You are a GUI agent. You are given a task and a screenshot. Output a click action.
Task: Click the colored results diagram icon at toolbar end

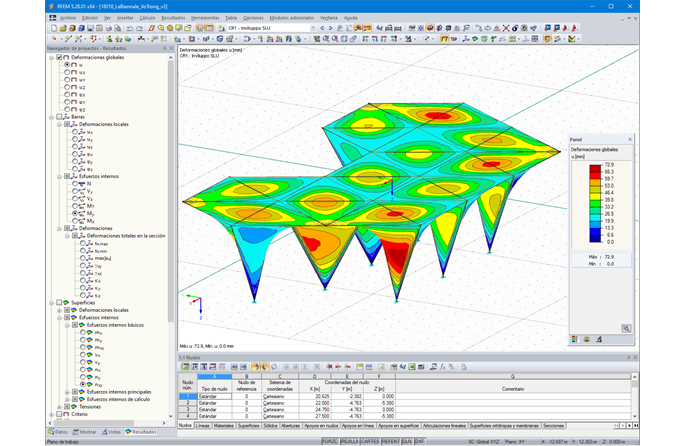pyautogui.click(x=571, y=39)
